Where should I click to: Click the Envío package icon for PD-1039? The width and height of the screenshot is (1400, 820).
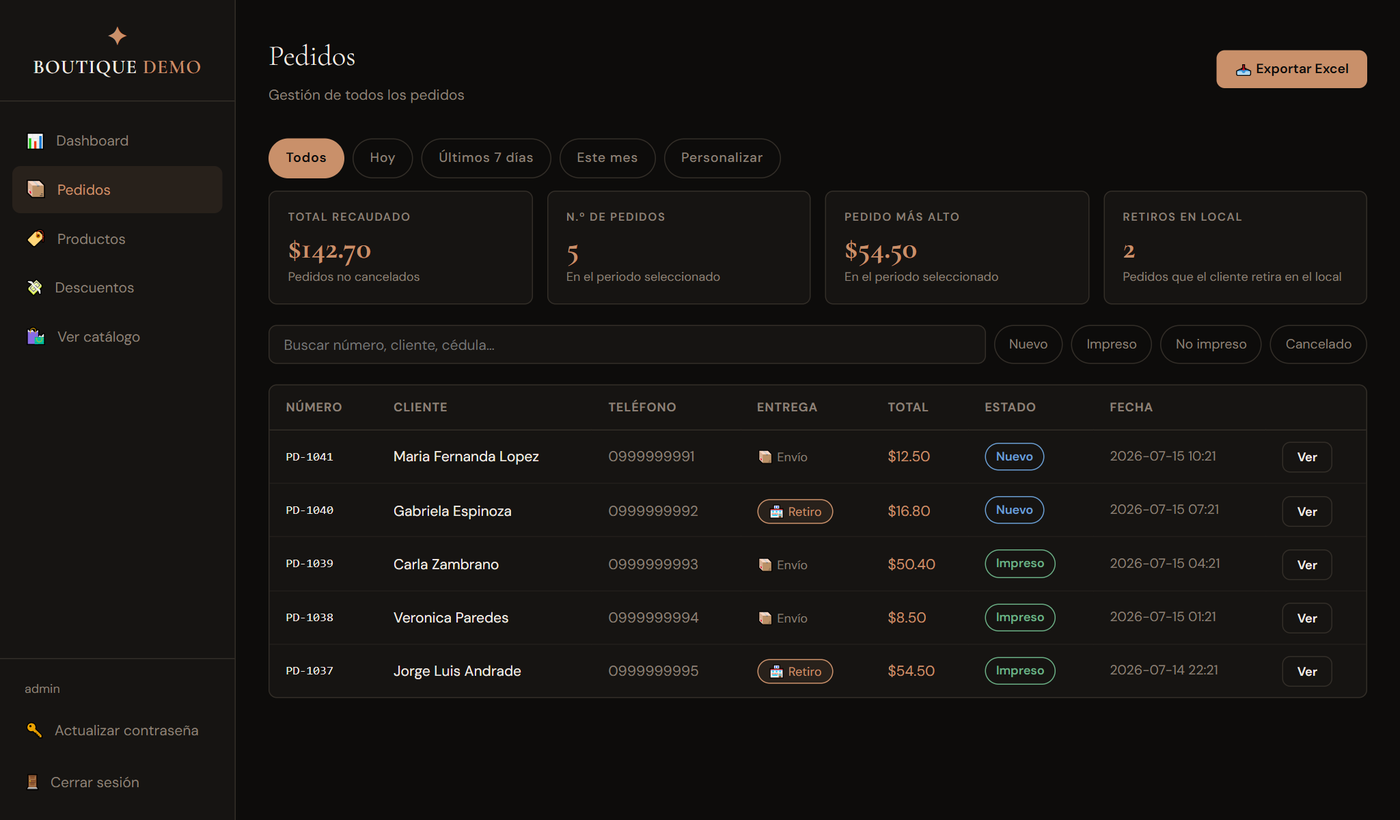point(765,565)
